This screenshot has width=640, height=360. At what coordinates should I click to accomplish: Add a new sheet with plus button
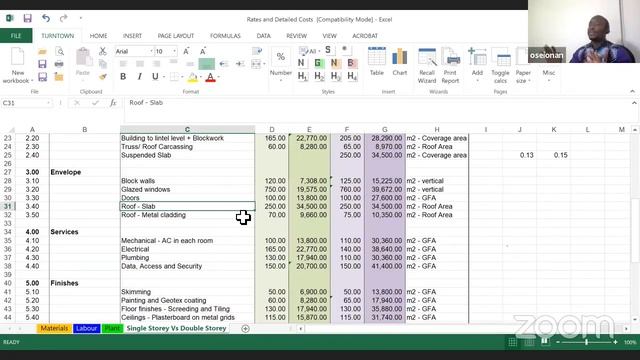click(x=245, y=329)
